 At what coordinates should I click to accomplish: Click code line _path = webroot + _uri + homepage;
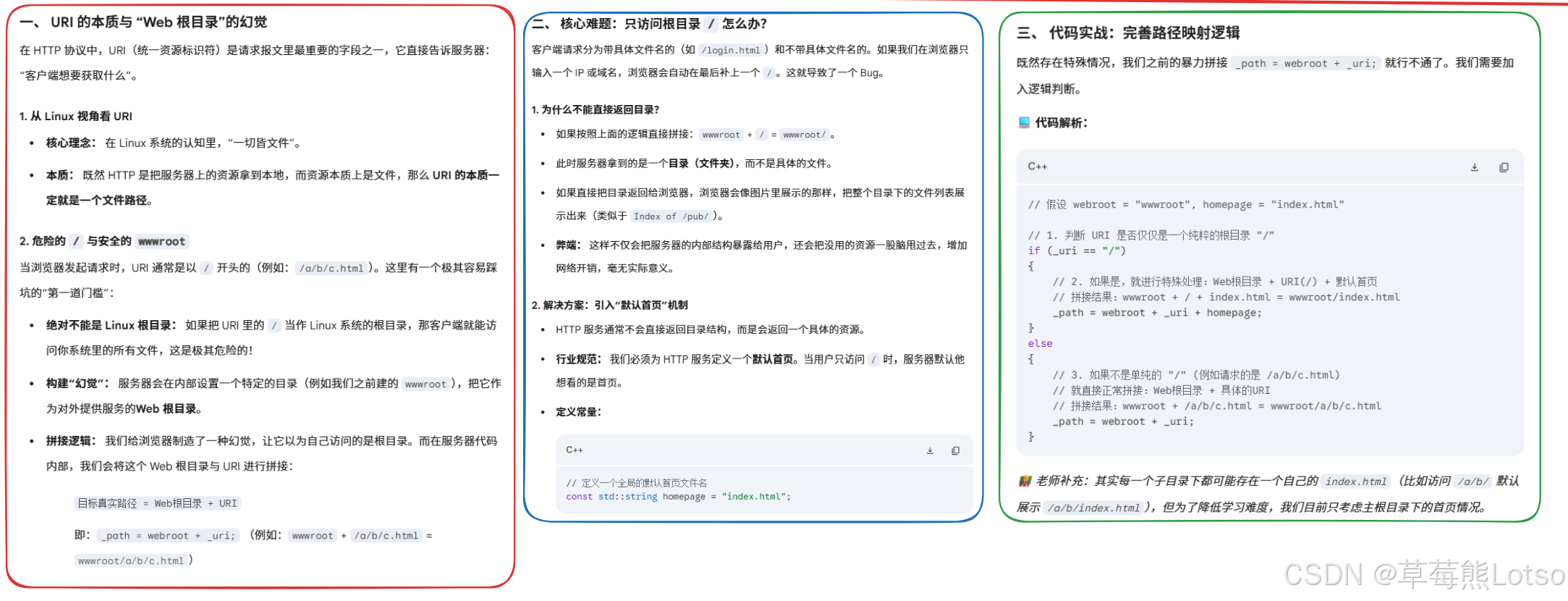click(x=1157, y=313)
